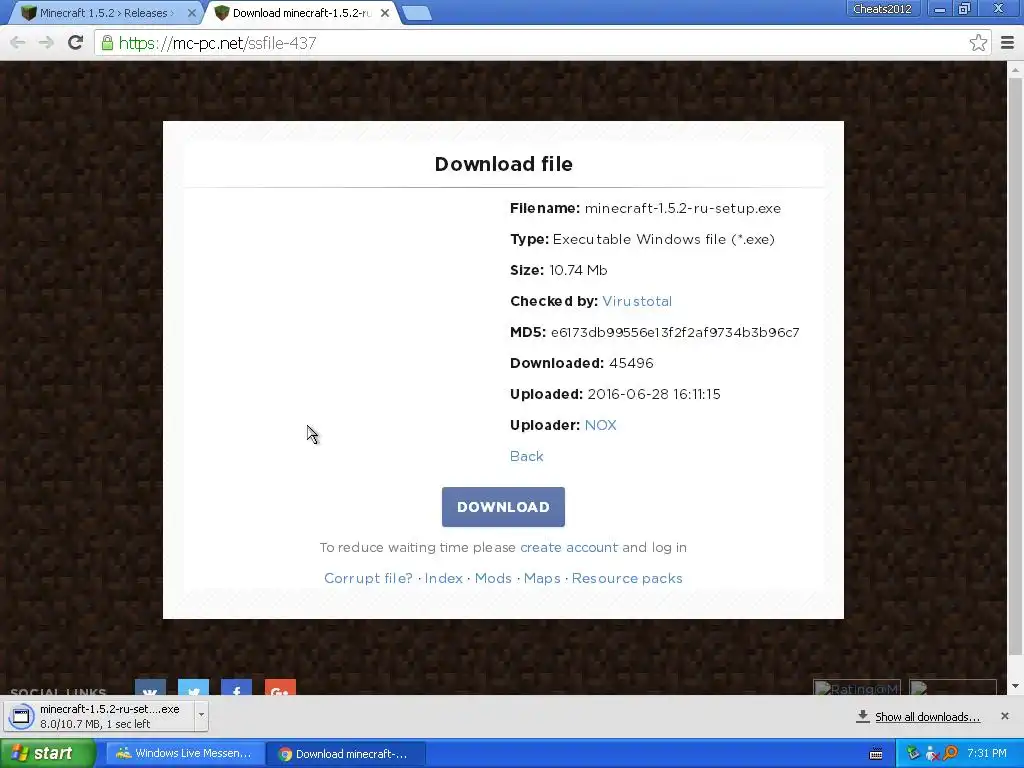Open the Chrome hamburger menu
The height and width of the screenshot is (768, 1024).
tap(1007, 43)
